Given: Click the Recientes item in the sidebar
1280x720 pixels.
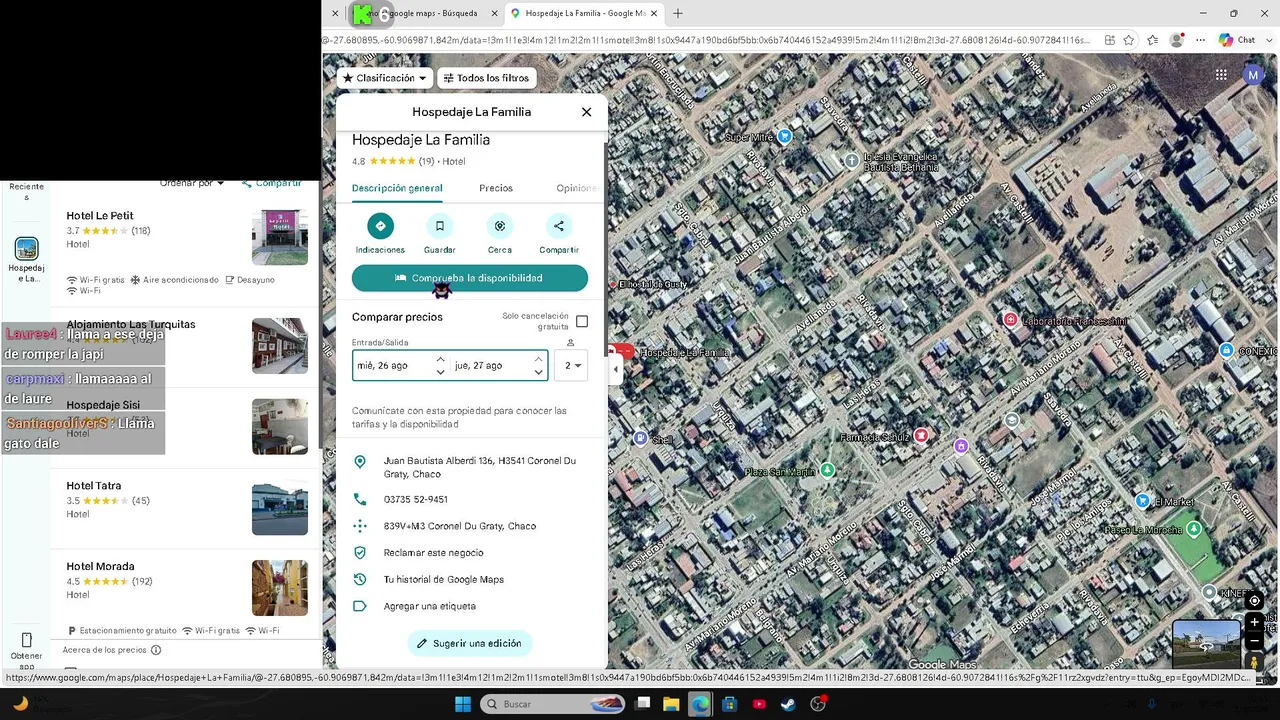Looking at the screenshot, I should pyautogui.click(x=26, y=191).
